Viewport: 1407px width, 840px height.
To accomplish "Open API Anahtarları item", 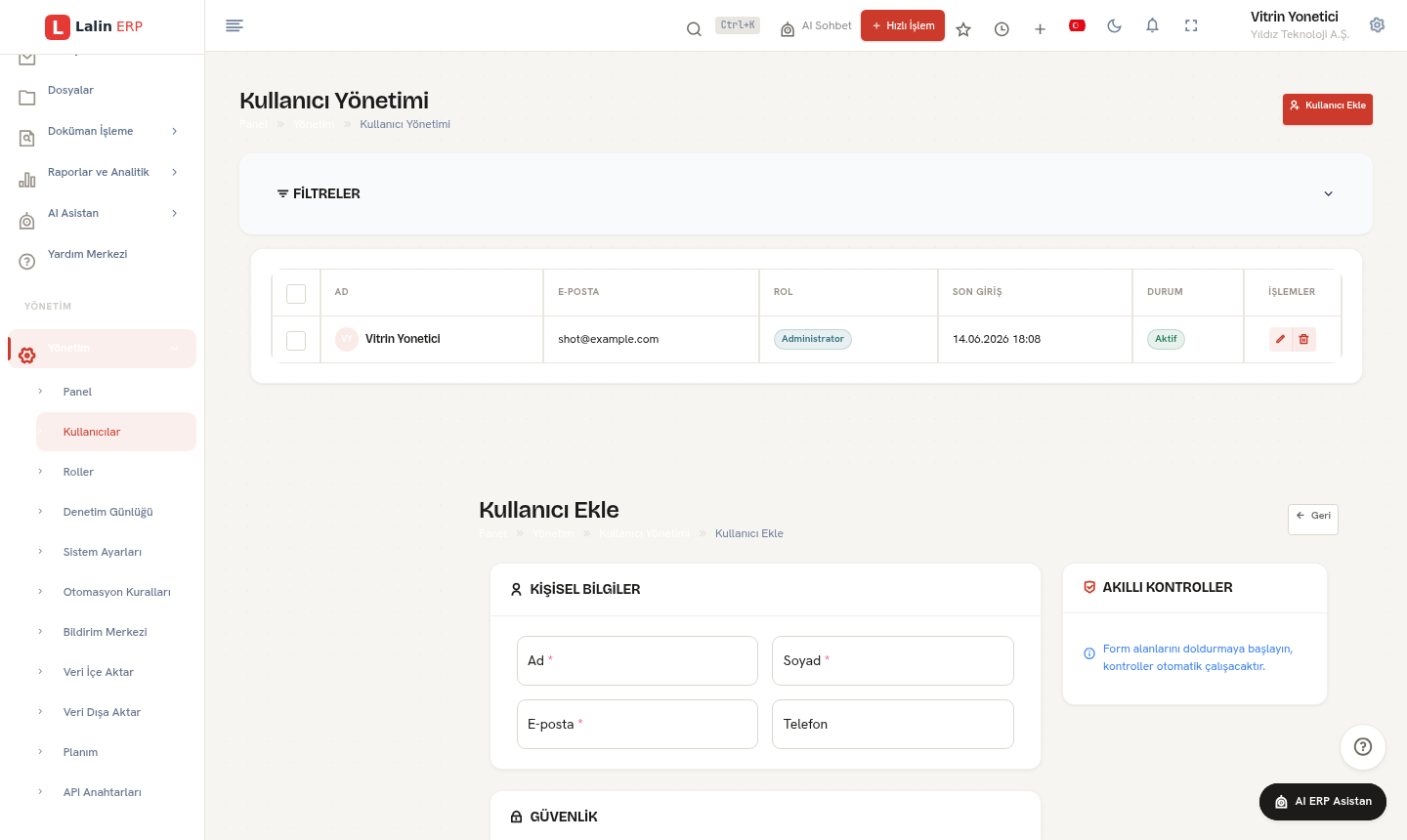I will (102, 792).
